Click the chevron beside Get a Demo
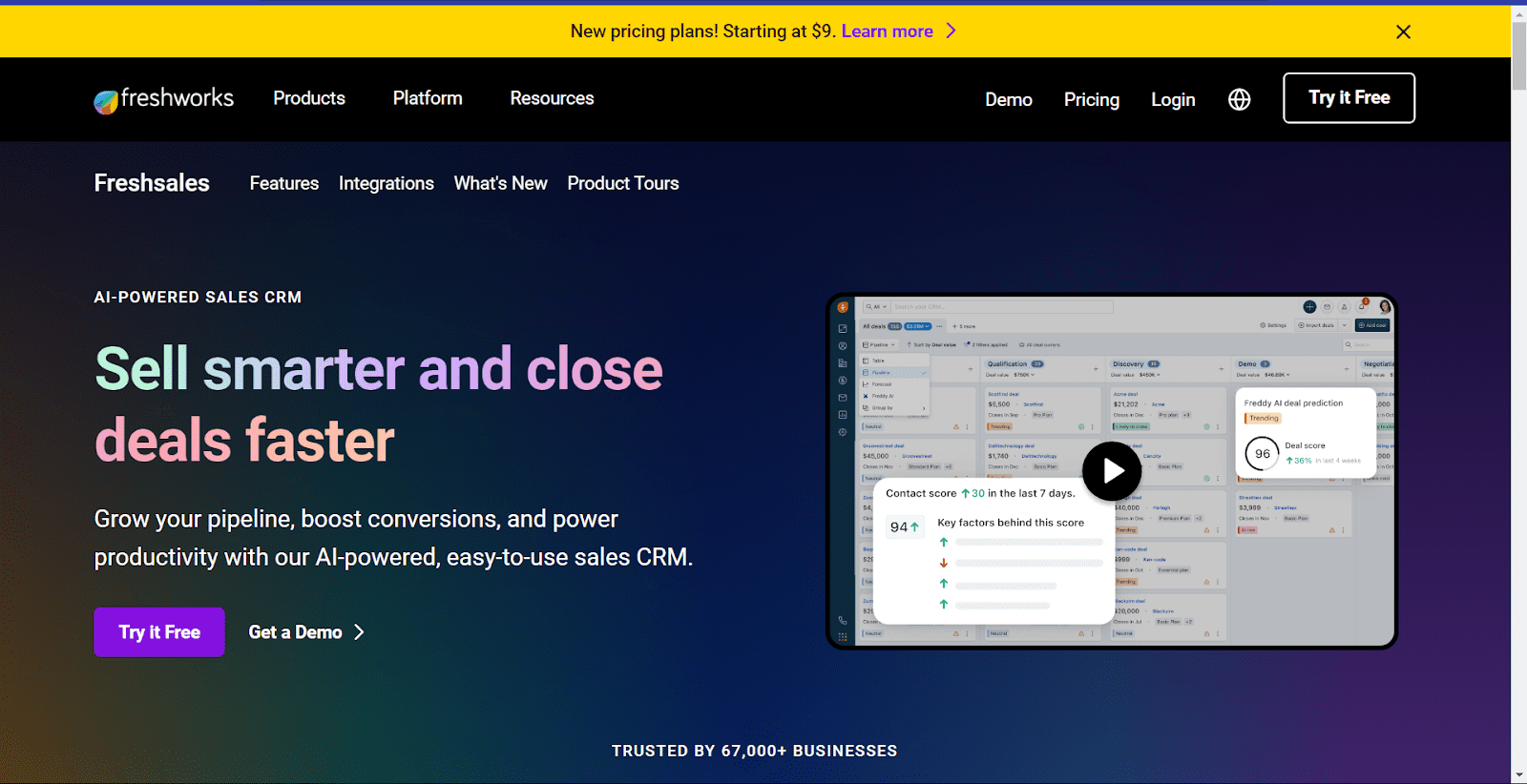The height and width of the screenshot is (784, 1527). pos(359,632)
